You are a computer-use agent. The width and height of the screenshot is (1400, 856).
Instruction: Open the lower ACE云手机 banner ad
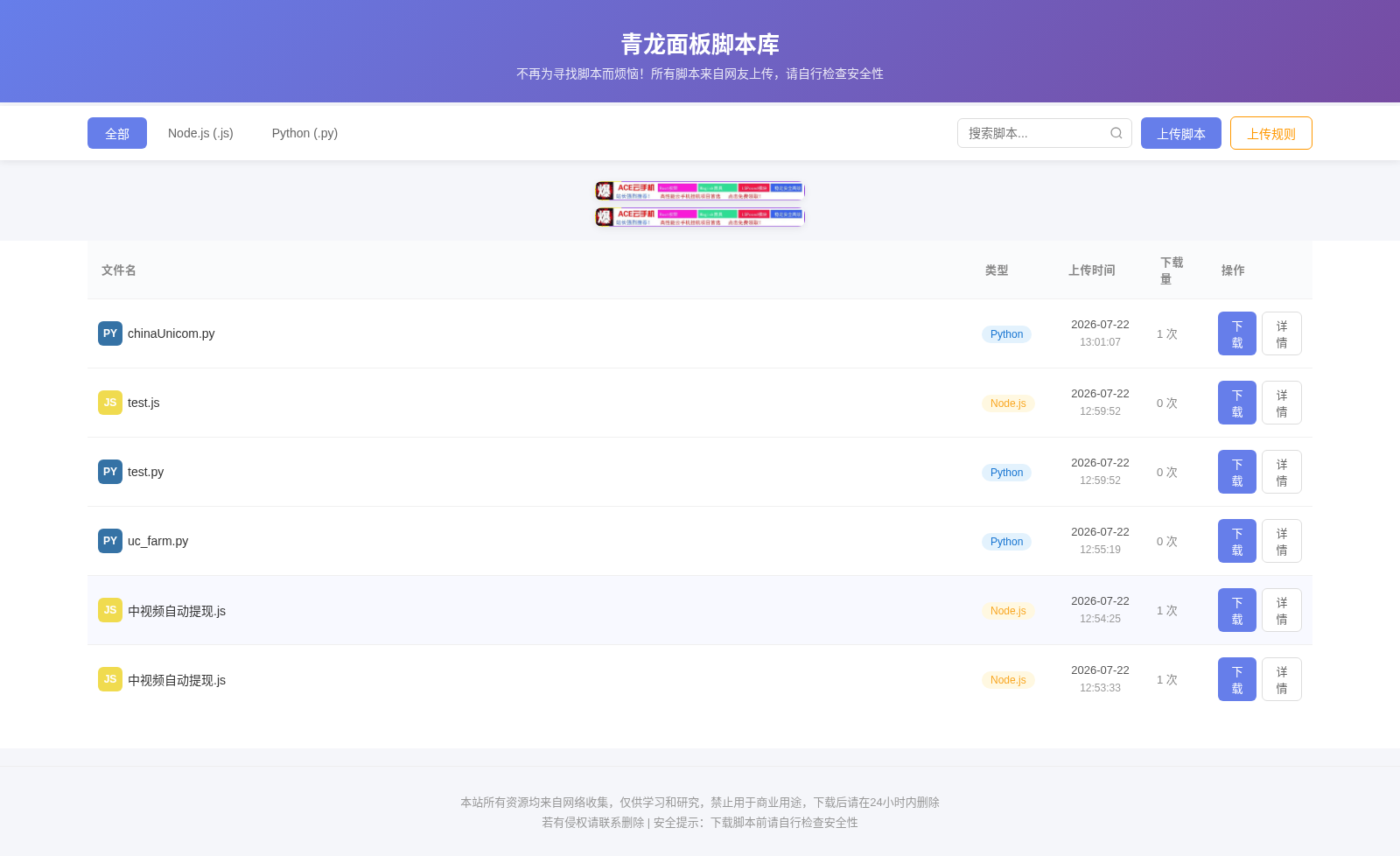700,217
